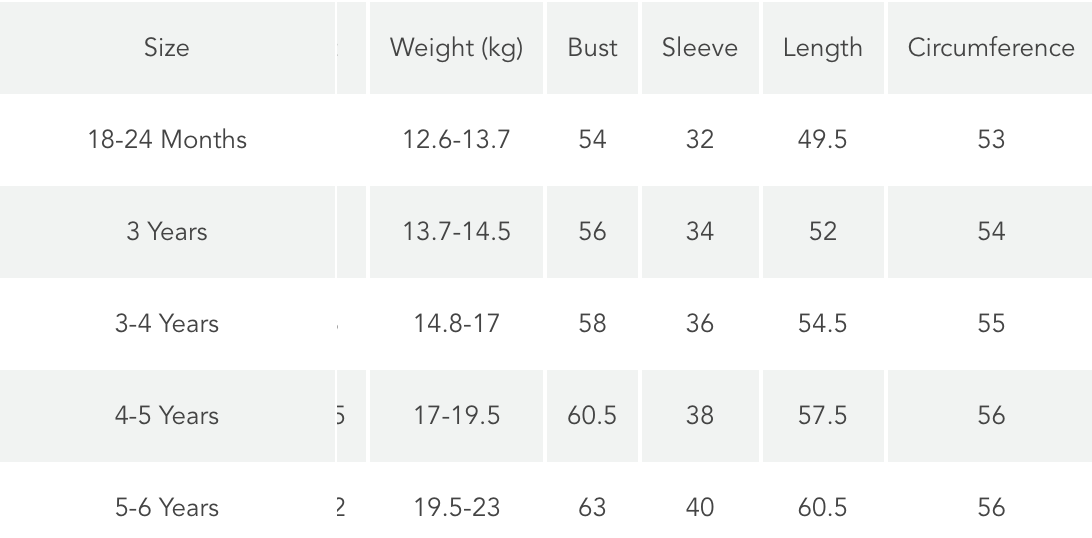Click the Size column header
1092x538 pixels.
point(166,48)
